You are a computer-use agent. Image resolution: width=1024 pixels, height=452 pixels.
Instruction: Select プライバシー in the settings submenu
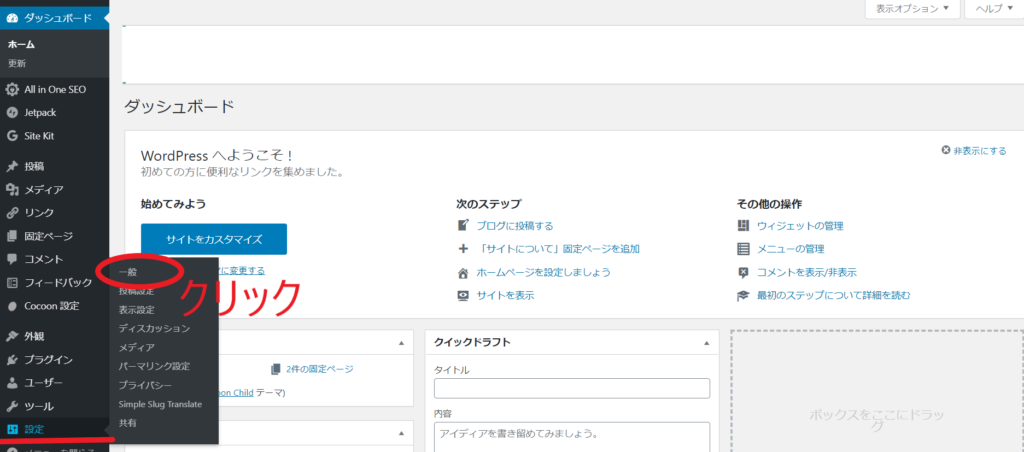coord(146,385)
